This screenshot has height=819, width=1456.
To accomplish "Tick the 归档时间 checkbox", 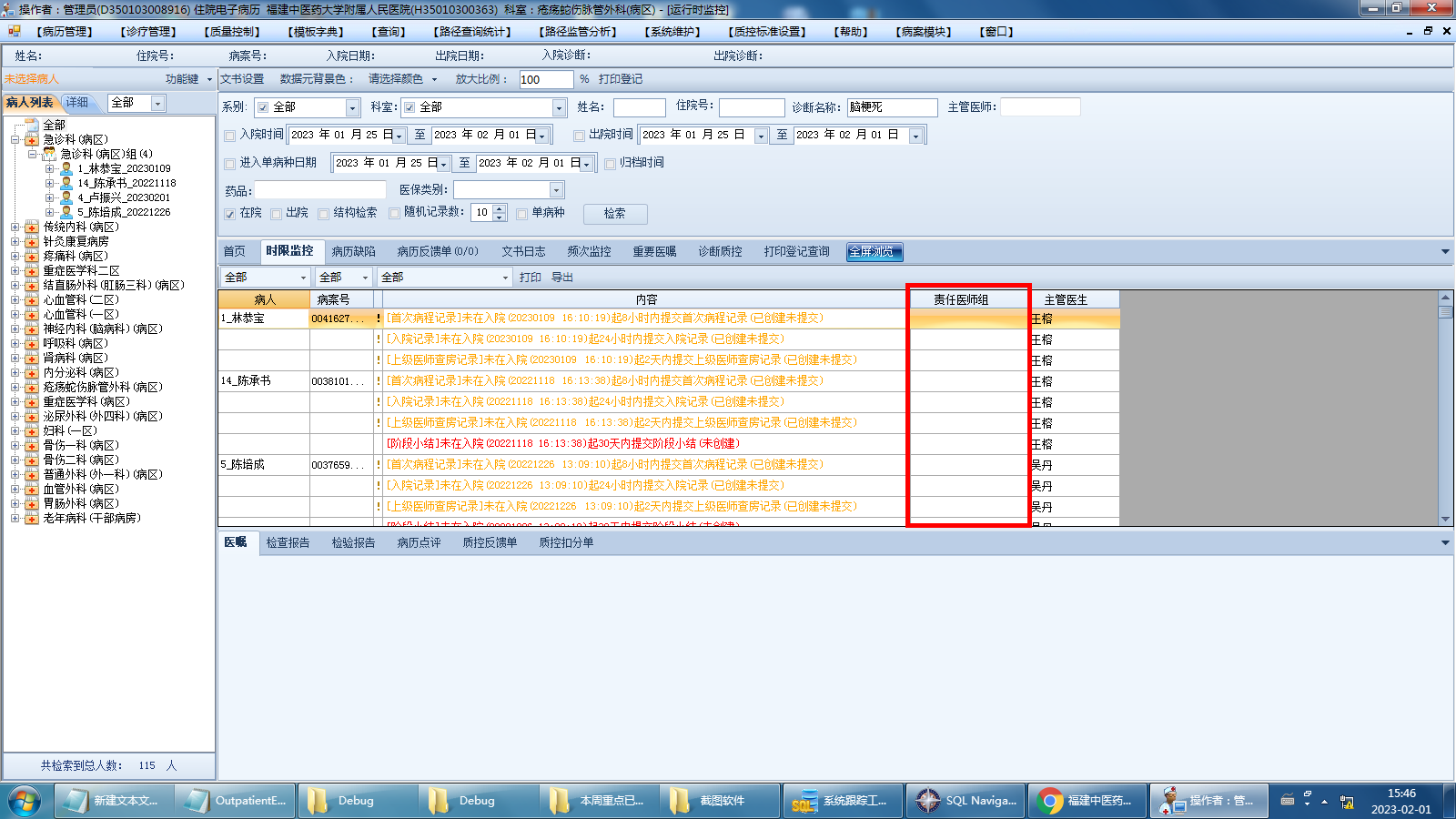I will 610,164.
